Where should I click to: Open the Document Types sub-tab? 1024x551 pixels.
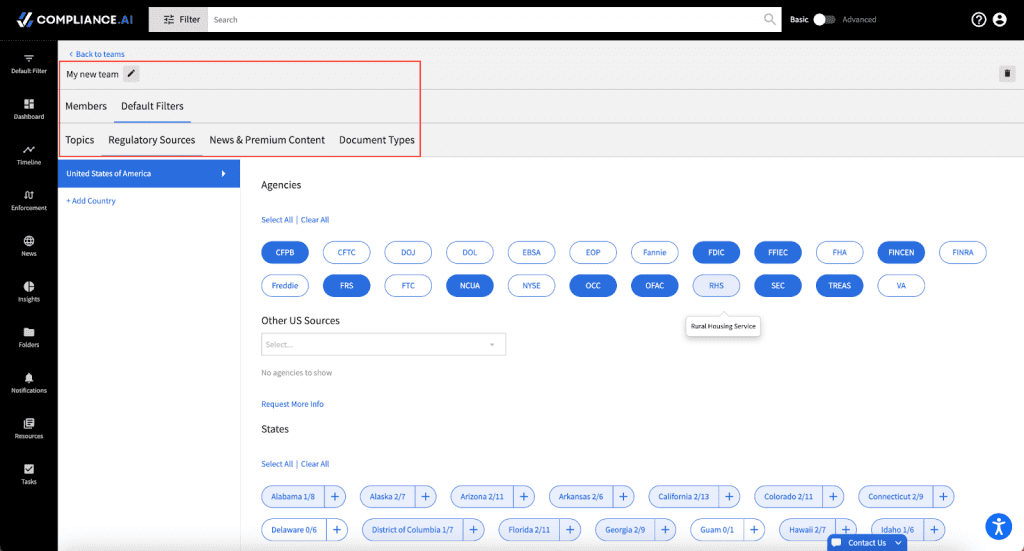tap(377, 140)
